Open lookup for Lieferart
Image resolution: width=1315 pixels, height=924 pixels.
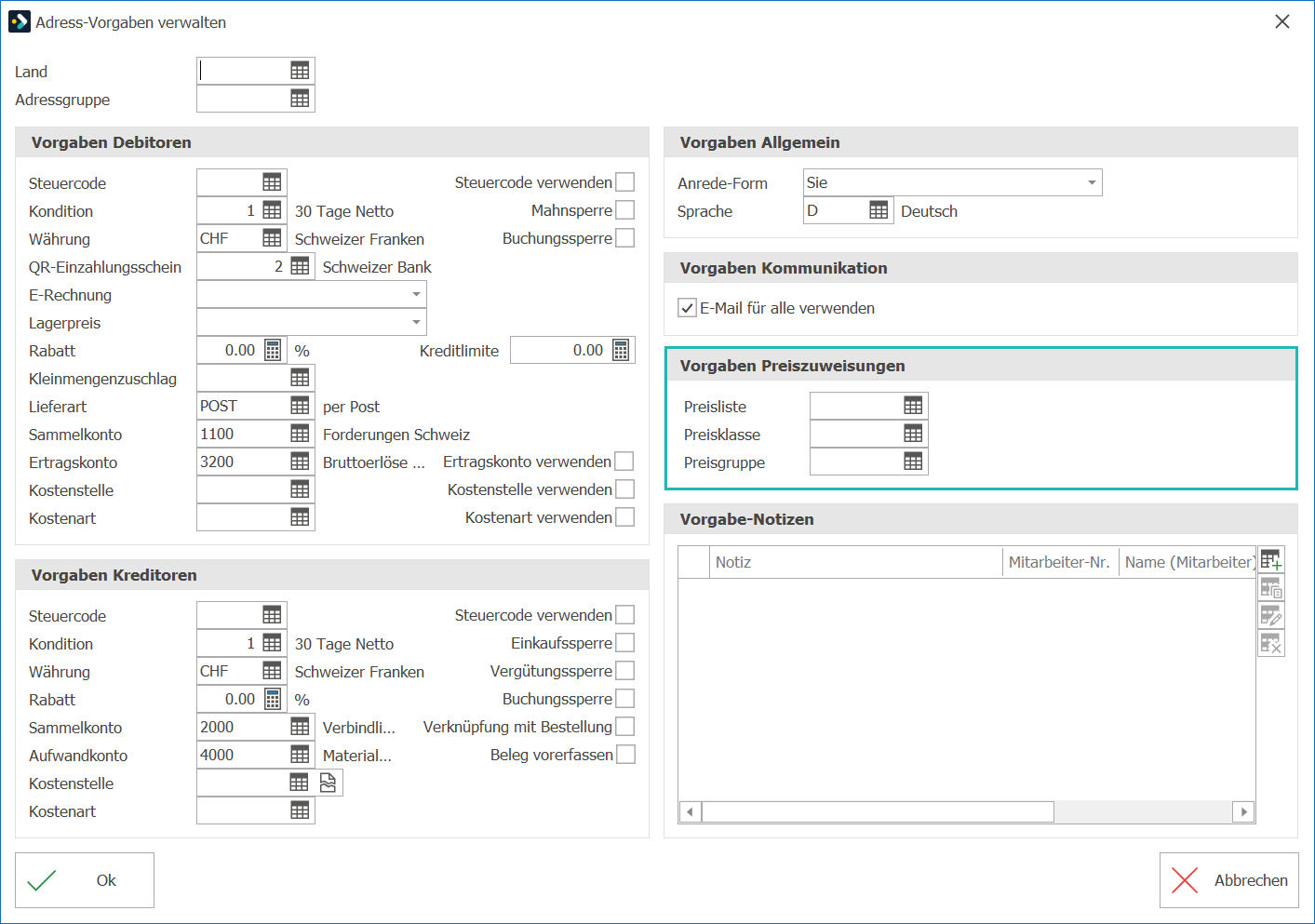(300, 406)
